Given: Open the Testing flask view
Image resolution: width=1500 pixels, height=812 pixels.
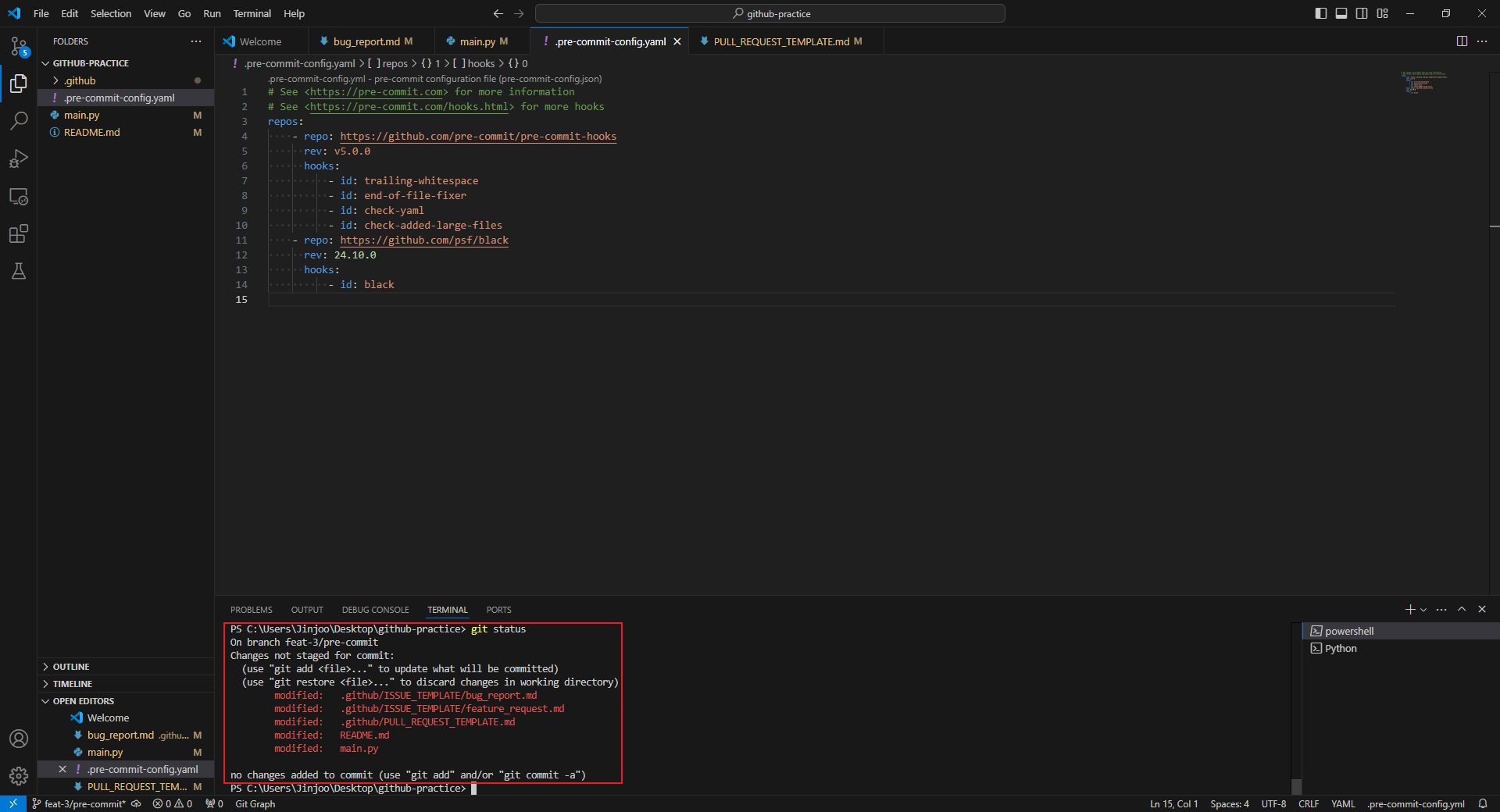Looking at the screenshot, I should click(x=19, y=271).
